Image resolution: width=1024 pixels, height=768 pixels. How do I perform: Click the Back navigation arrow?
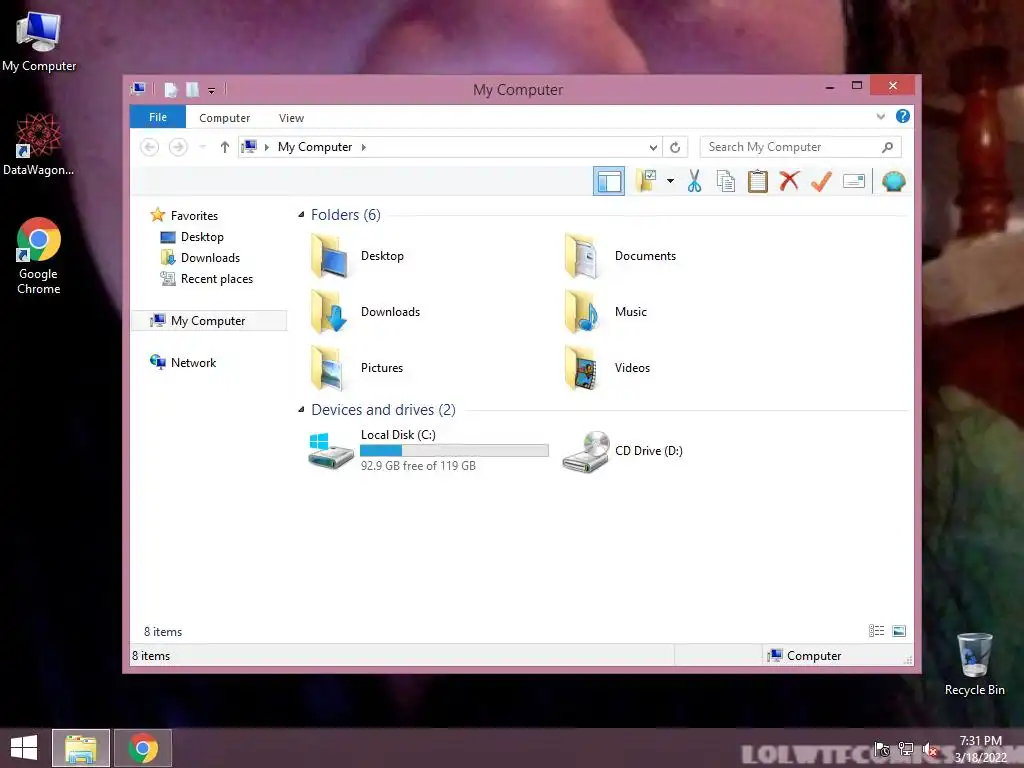click(x=150, y=147)
